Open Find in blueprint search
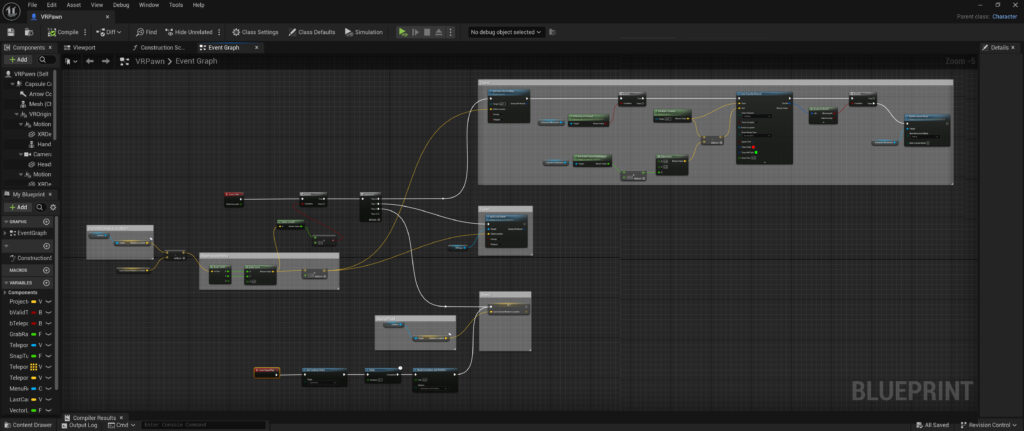 click(x=144, y=32)
